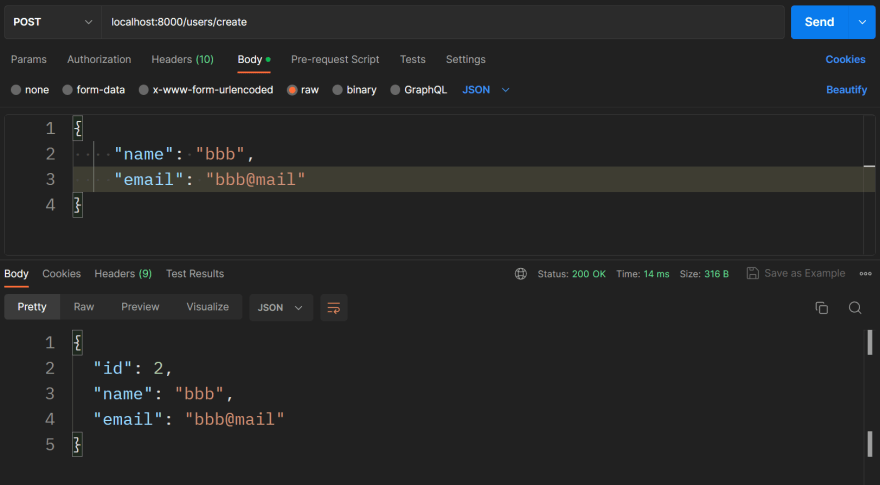The height and width of the screenshot is (485, 880).
Task: Select the binary body radio option
Action: pyautogui.click(x=337, y=90)
